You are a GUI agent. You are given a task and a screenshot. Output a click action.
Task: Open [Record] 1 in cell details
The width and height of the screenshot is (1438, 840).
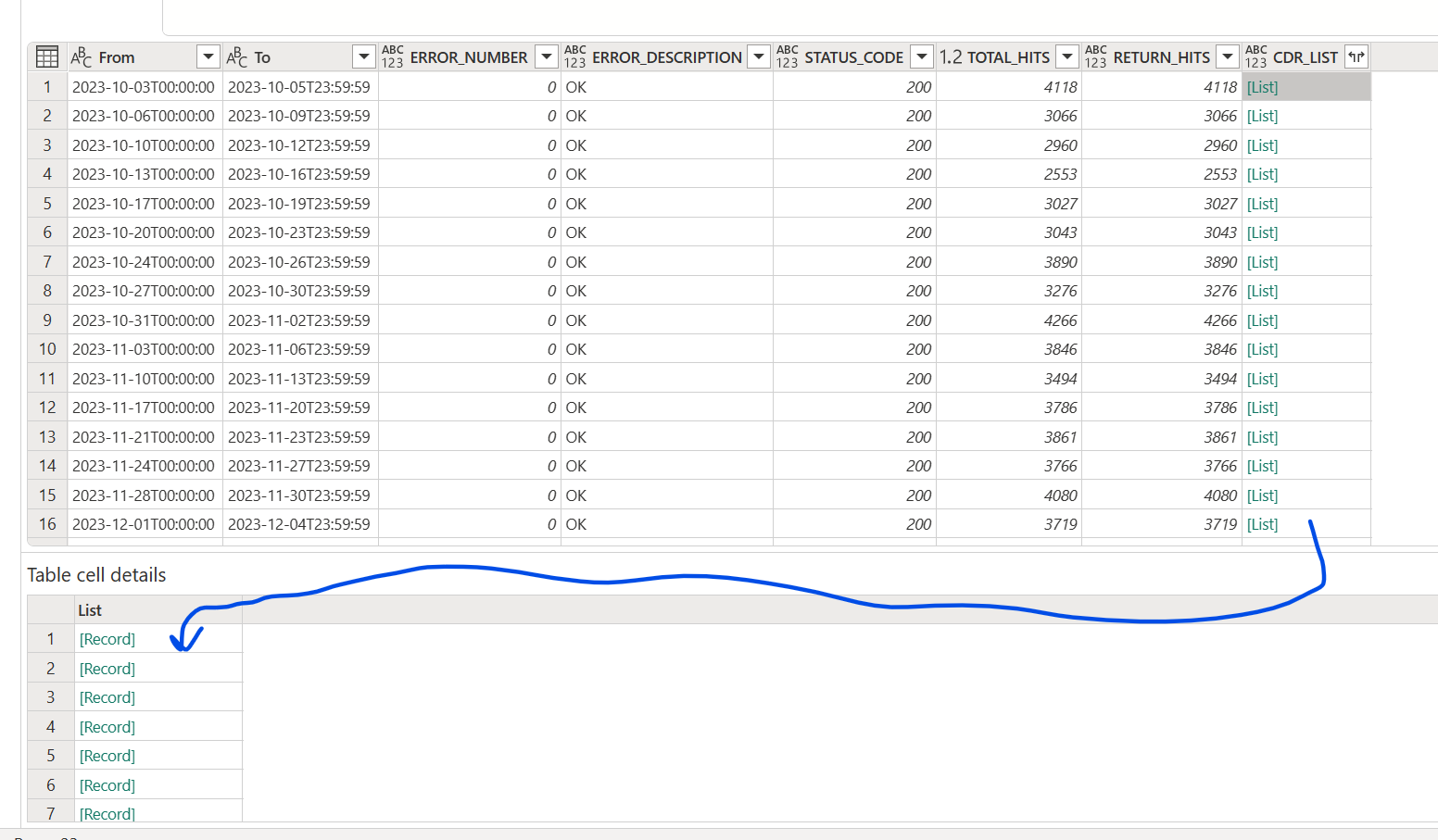click(x=107, y=639)
